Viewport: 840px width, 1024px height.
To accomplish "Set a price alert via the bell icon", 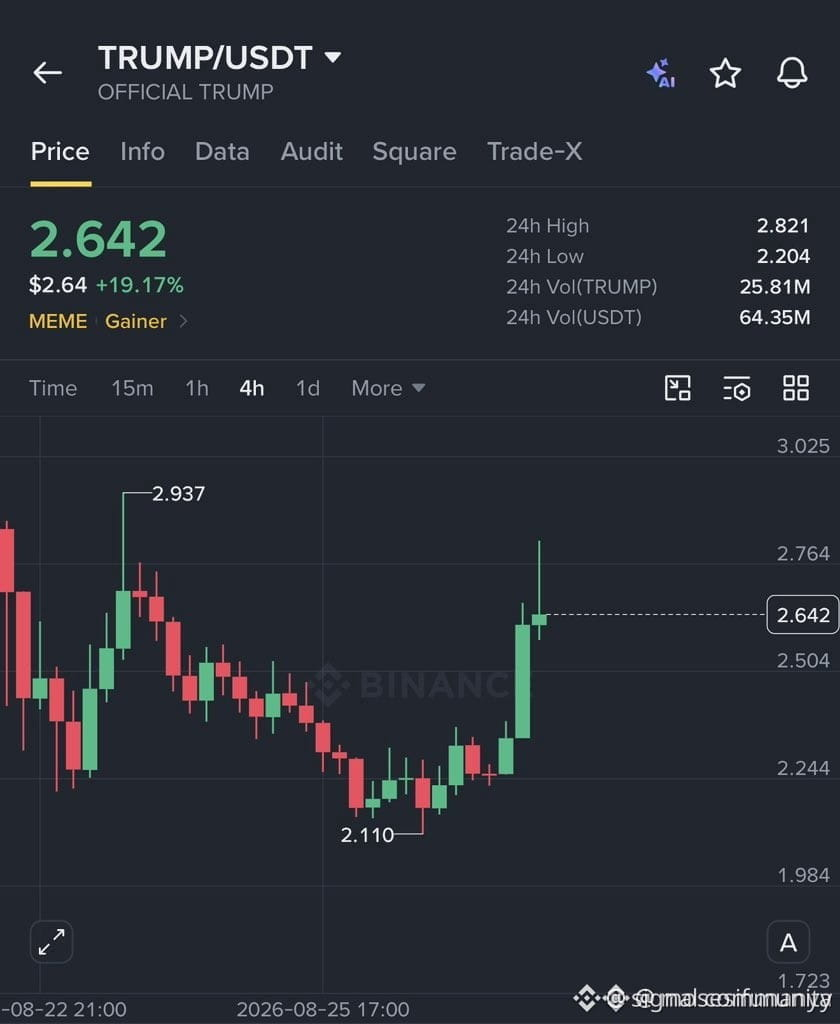I will click(x=792, y=72).
